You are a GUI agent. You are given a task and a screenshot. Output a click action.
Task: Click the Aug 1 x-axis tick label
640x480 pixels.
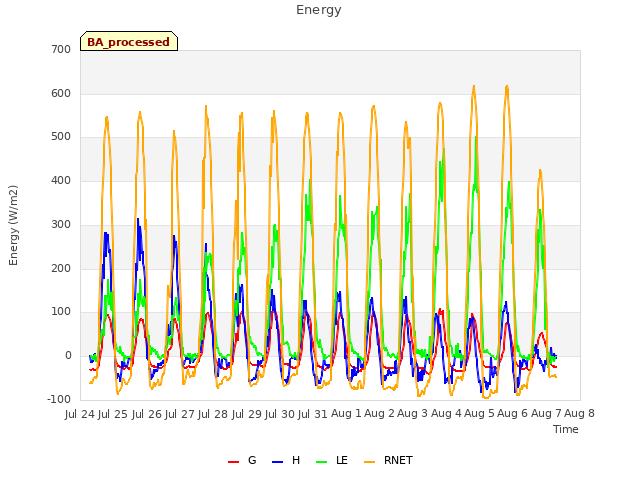[346, 414]
